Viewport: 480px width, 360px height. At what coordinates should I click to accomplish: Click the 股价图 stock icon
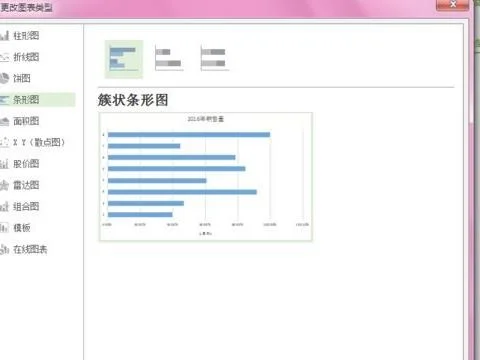pyautogui.click(x=4, y=164)
